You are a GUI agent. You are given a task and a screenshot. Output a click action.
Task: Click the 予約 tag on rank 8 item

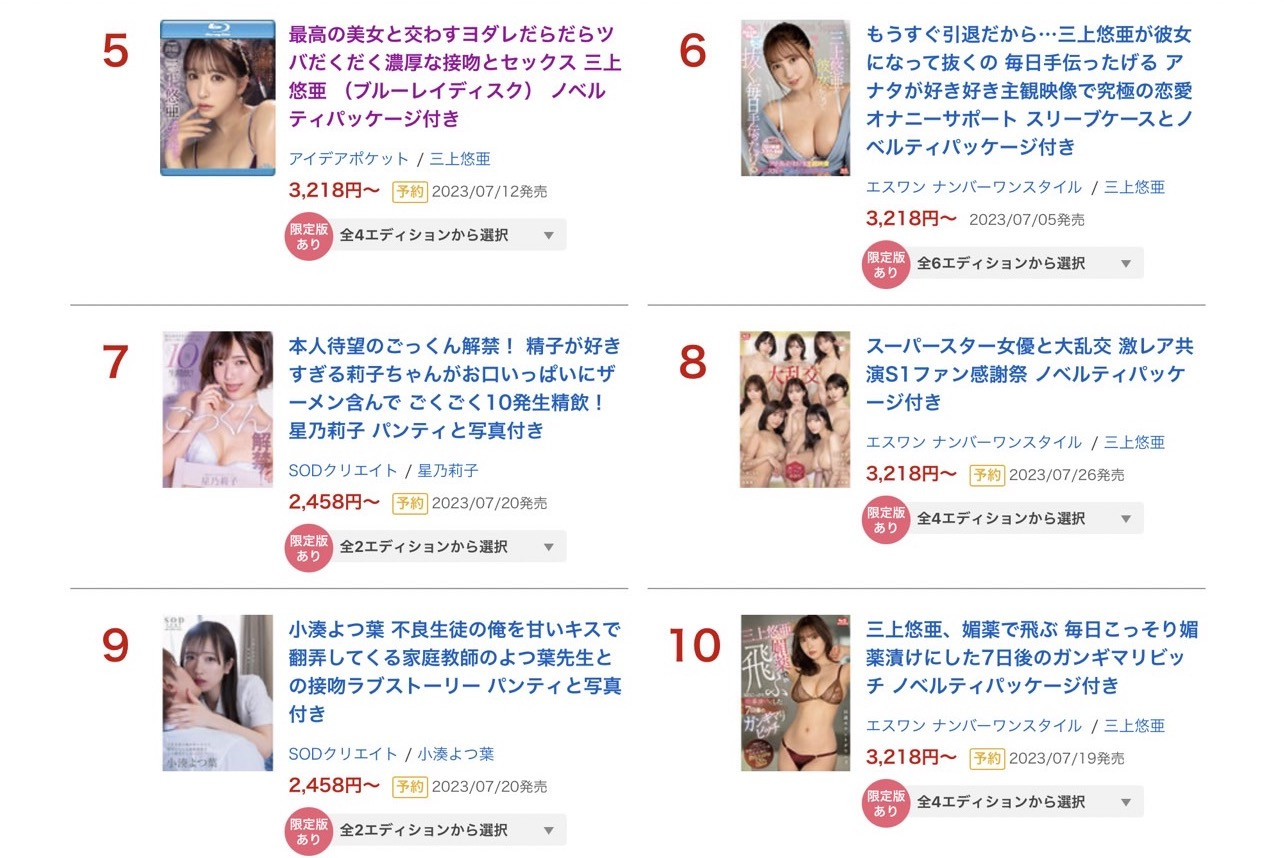click(x=987, y=475)
